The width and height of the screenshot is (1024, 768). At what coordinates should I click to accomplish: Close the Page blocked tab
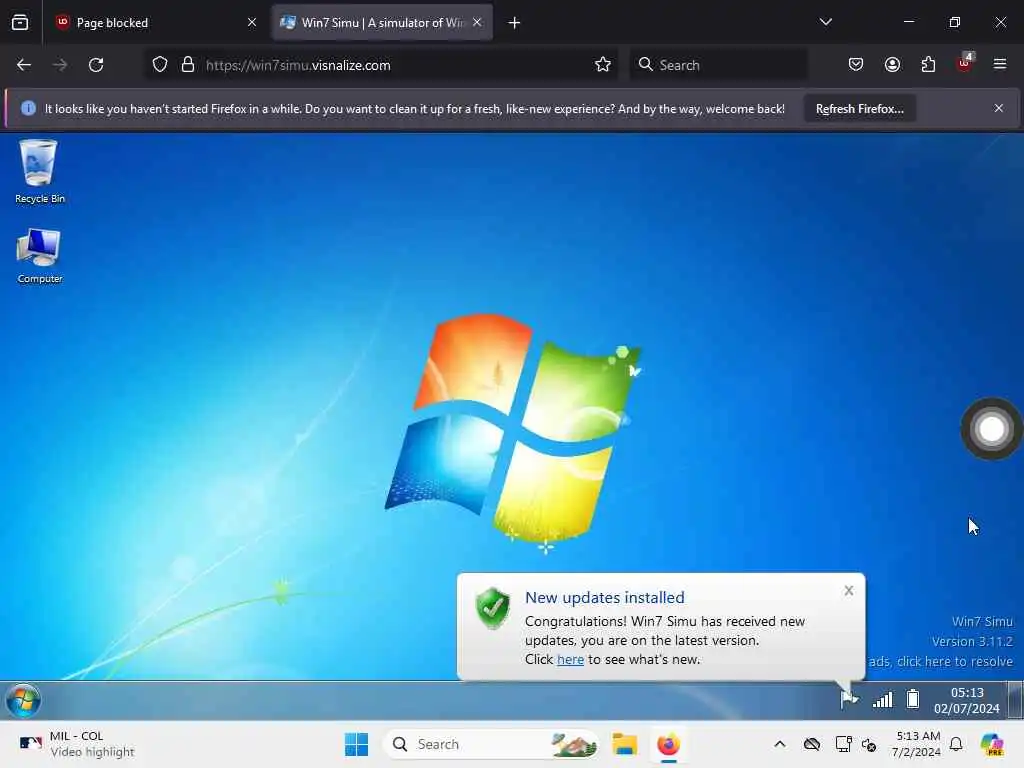click(x=252, y=22)
